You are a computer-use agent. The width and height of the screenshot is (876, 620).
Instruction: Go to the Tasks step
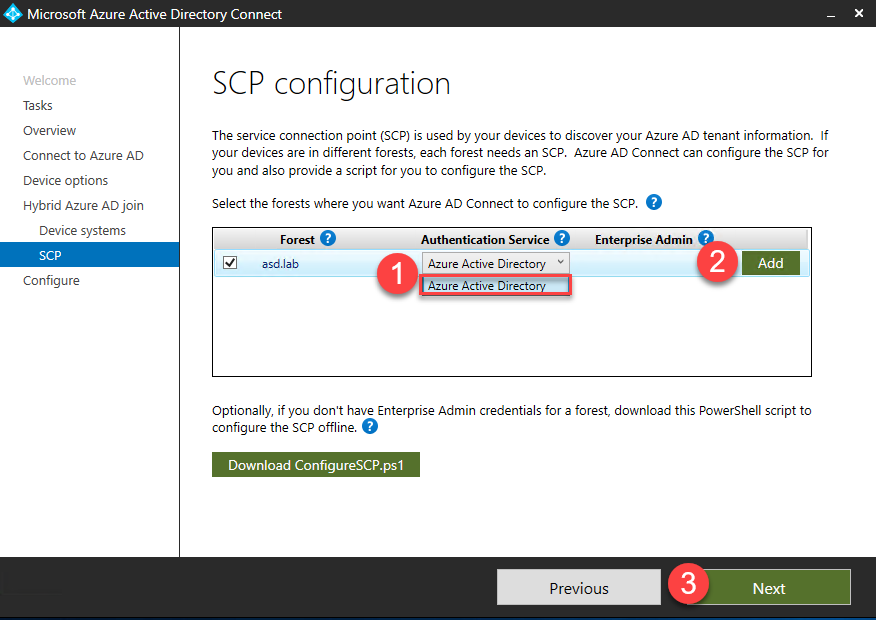coord(38,106)
